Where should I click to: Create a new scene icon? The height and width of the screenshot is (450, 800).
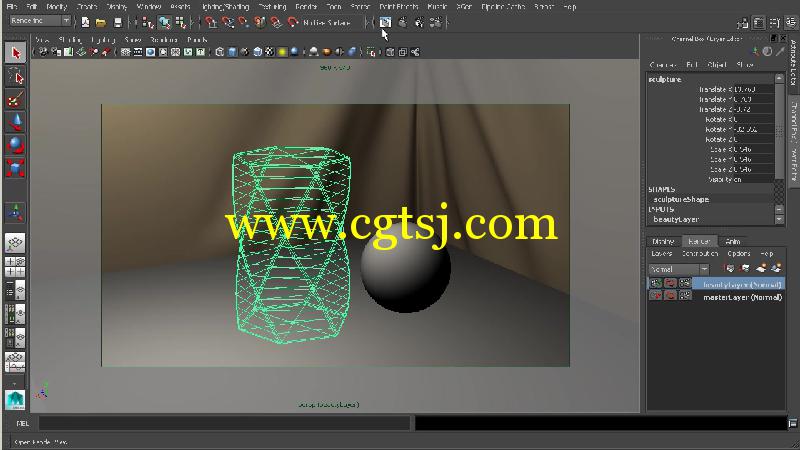85,22
